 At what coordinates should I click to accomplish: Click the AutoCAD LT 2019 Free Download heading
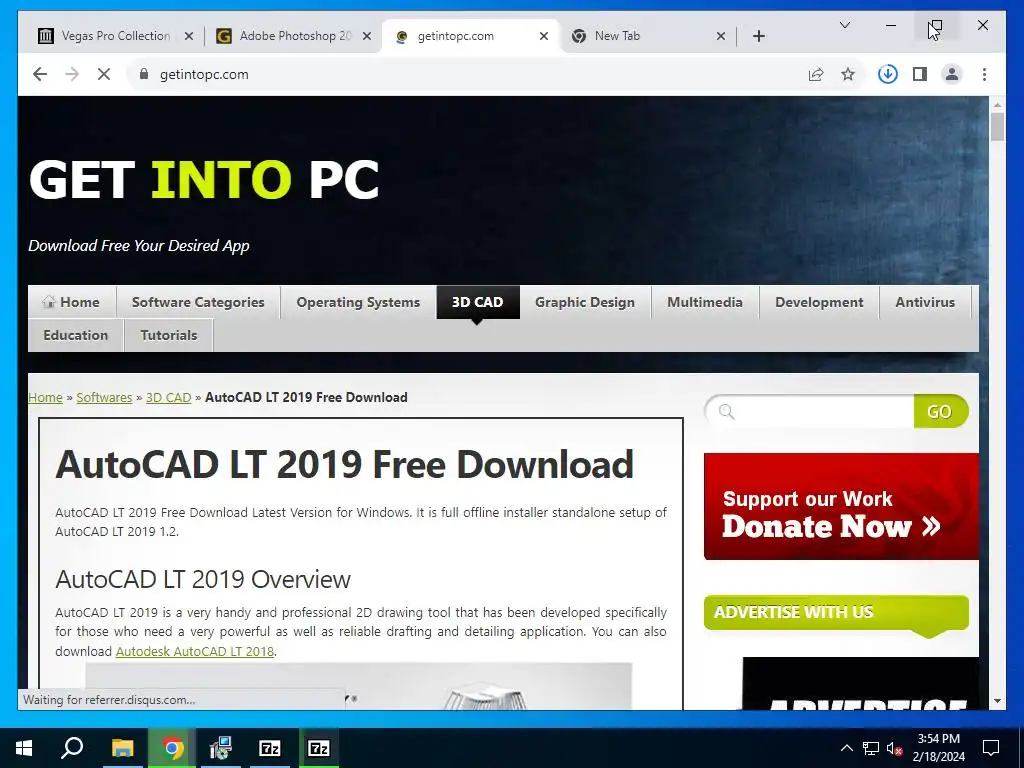(344, 464)
